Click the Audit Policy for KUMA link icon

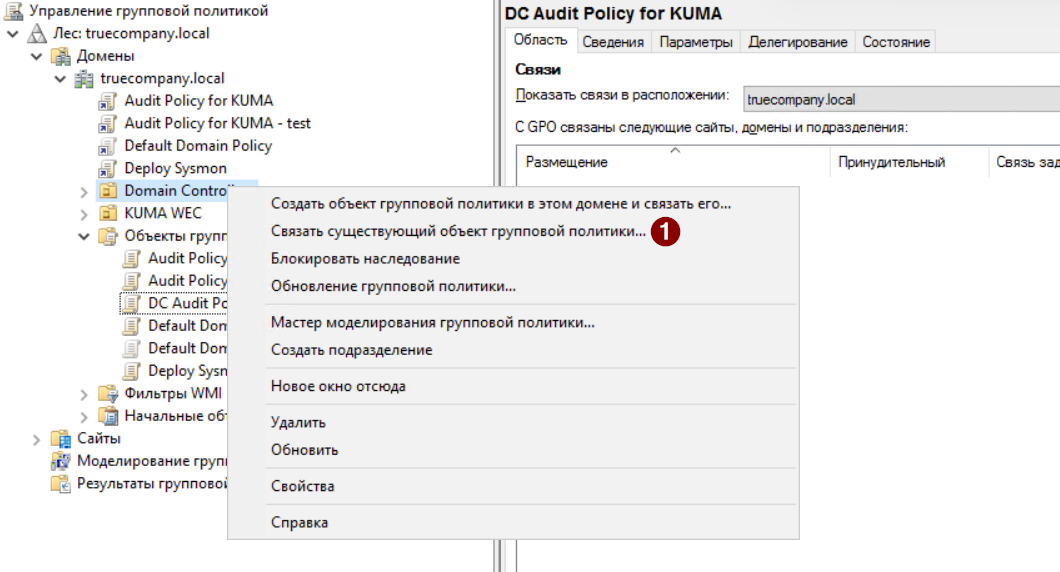(x=107, y=101)
